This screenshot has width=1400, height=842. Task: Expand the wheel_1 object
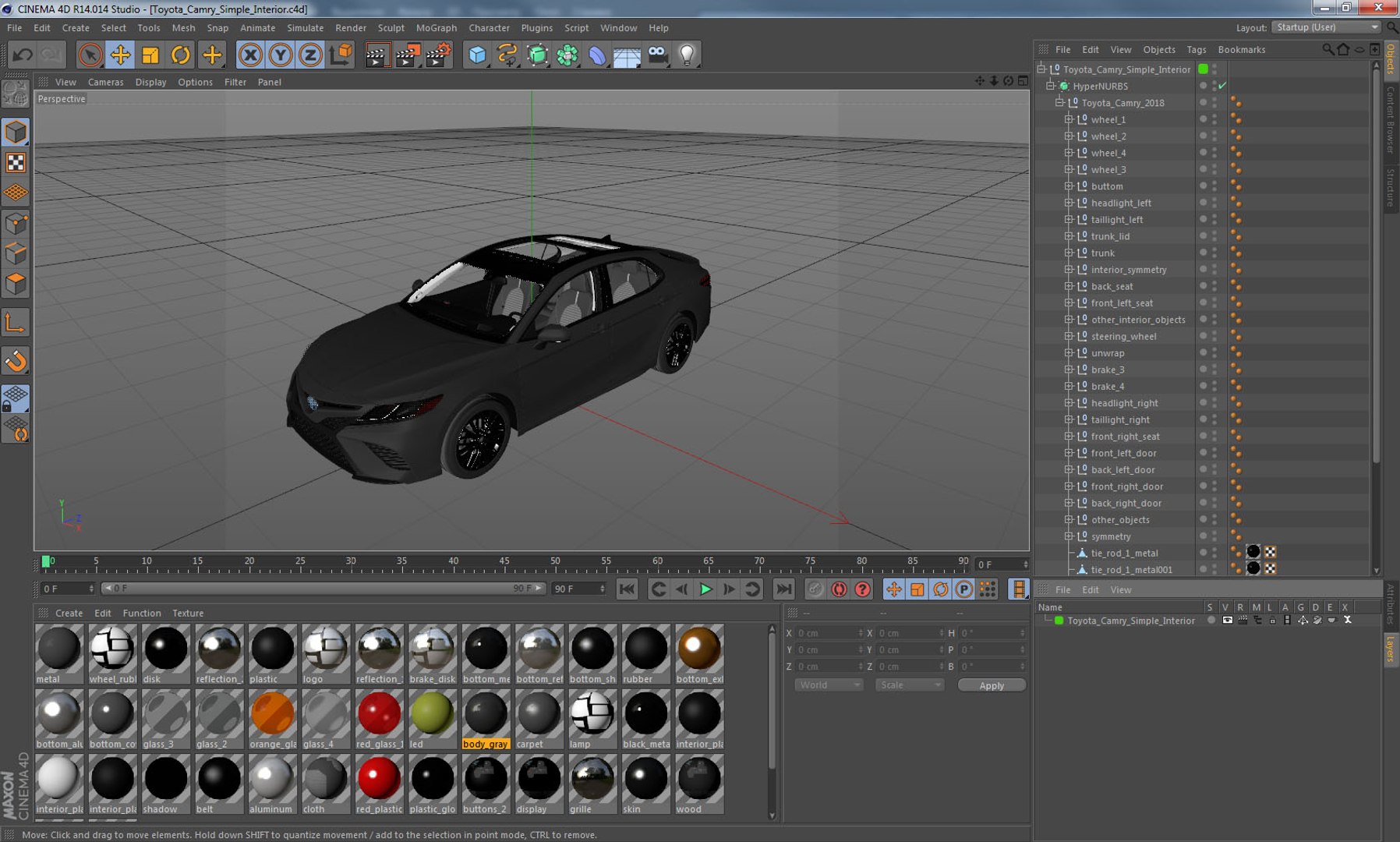1069,119
